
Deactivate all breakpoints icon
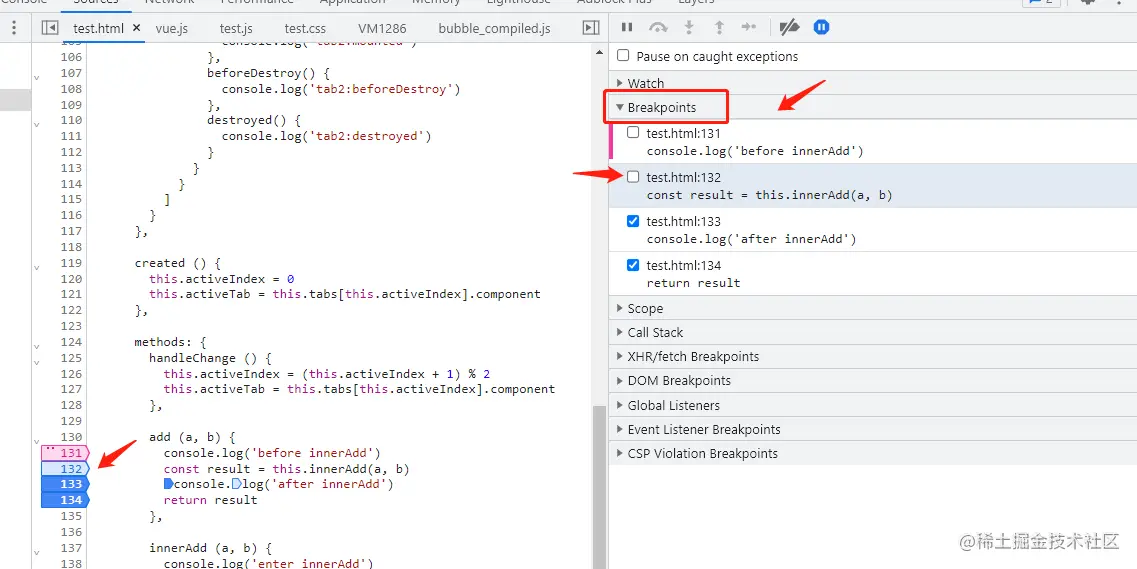click(x=789, y=28)
